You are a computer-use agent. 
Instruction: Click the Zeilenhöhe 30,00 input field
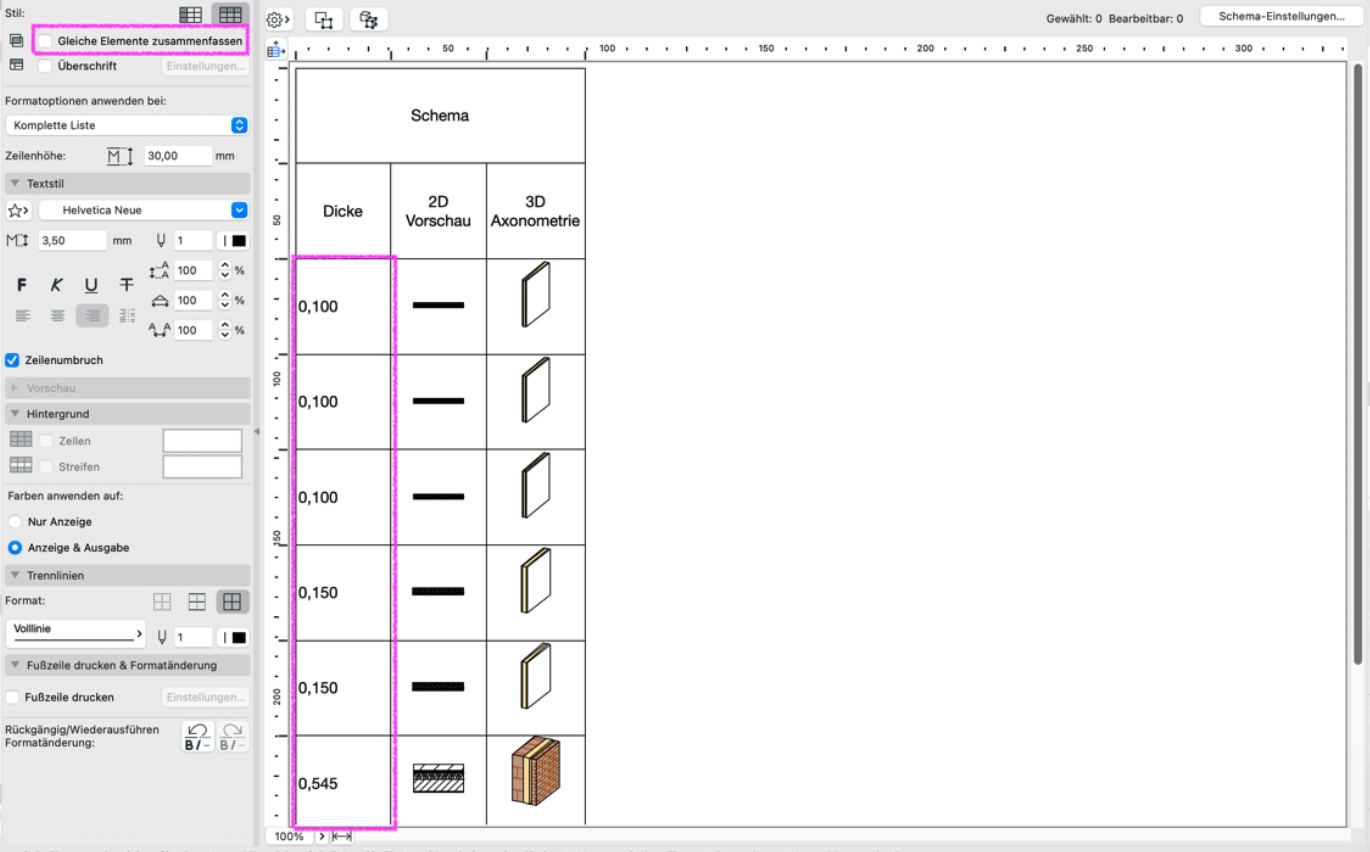pos(178,155)
